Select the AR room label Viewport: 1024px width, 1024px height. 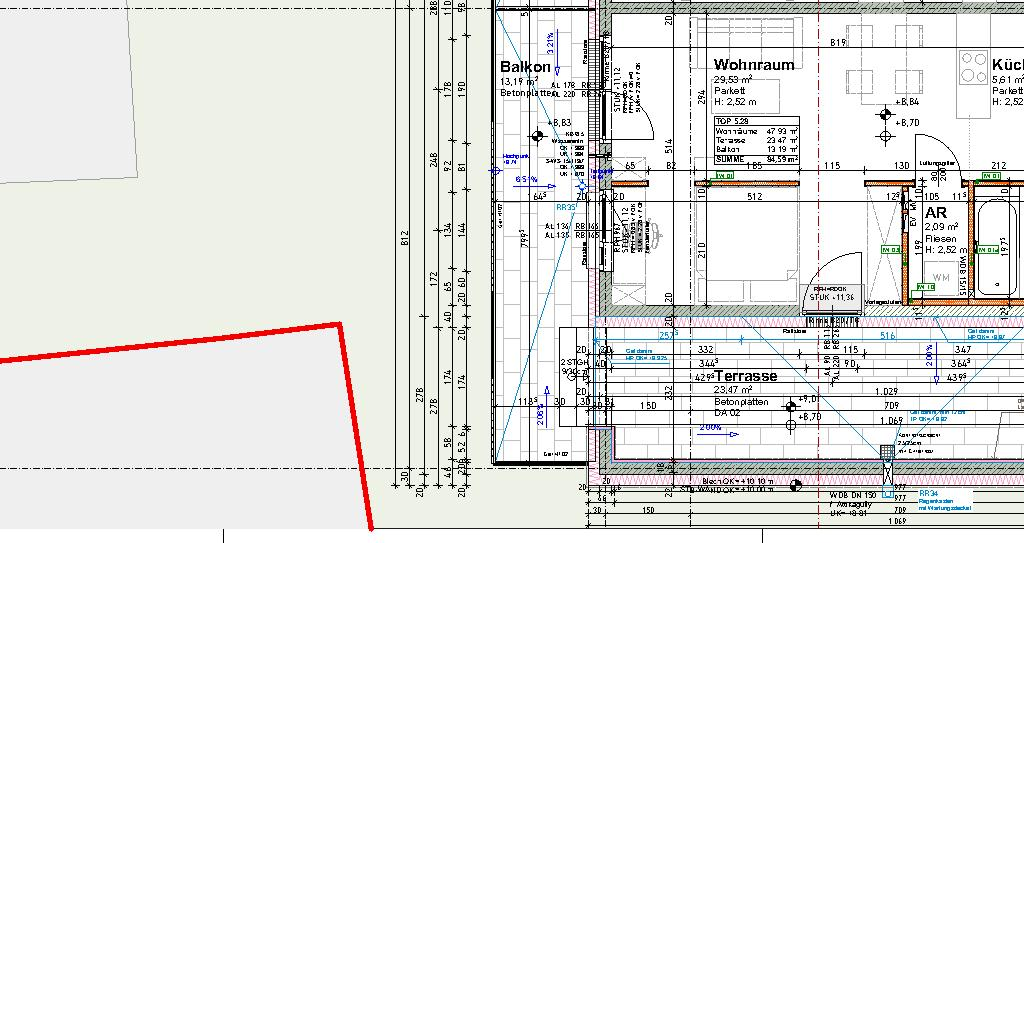tap(936, 213)
